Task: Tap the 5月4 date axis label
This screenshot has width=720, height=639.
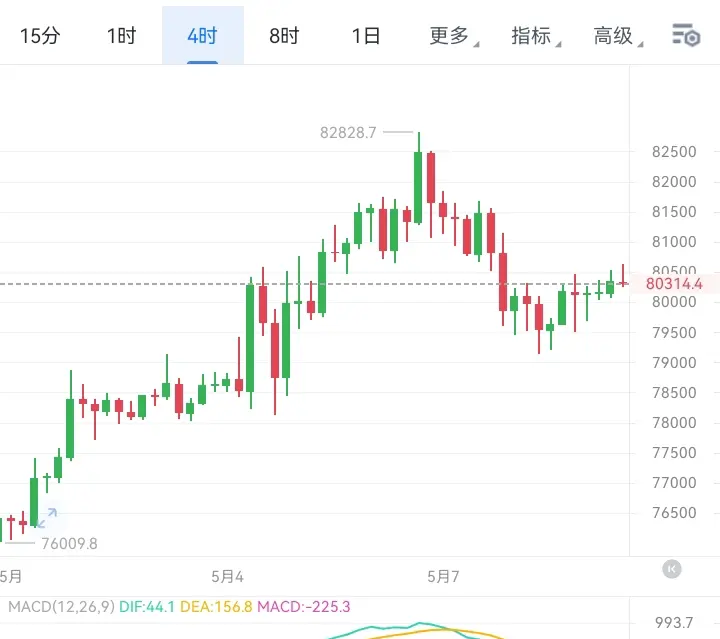Action: pyautogui.click(x=227, y=577)
